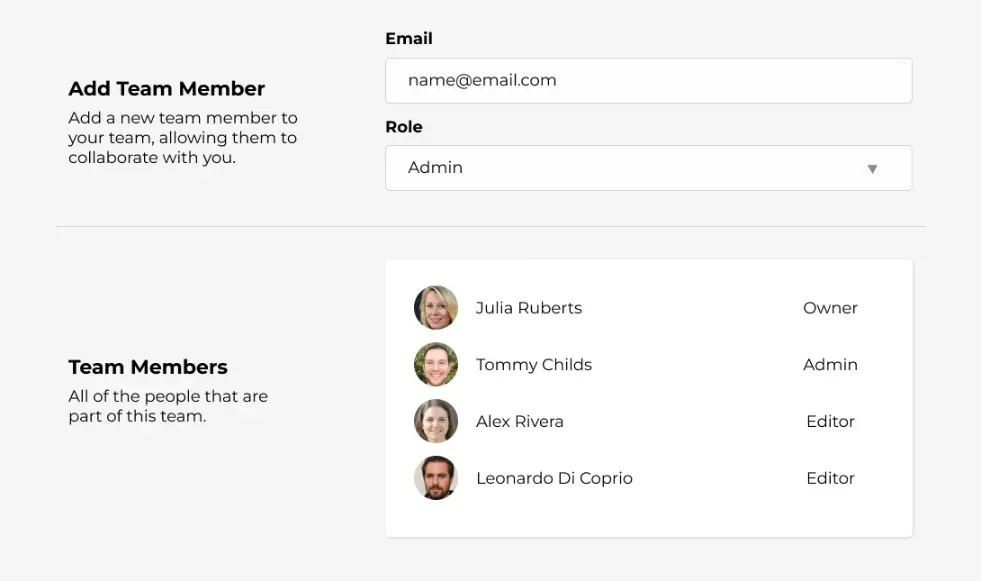The image size is (981, 581).
Task: Click Alex Rivera's avatar photo
Action: coord(436,421)
